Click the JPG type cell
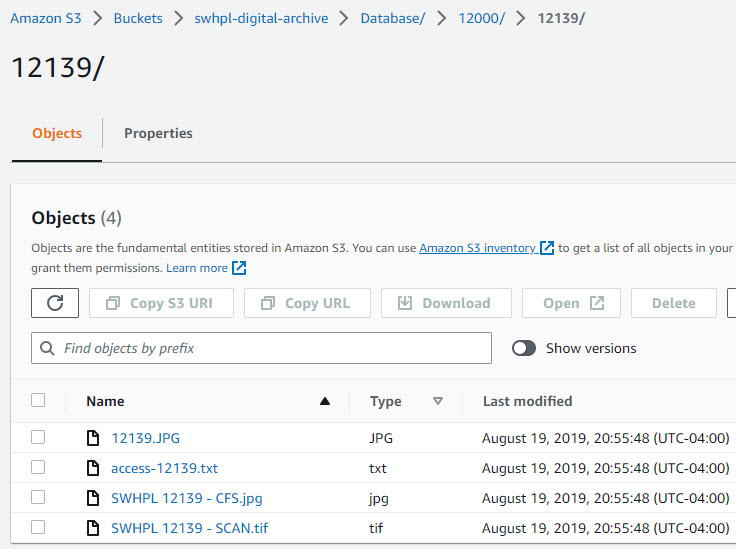 point(381,438)
